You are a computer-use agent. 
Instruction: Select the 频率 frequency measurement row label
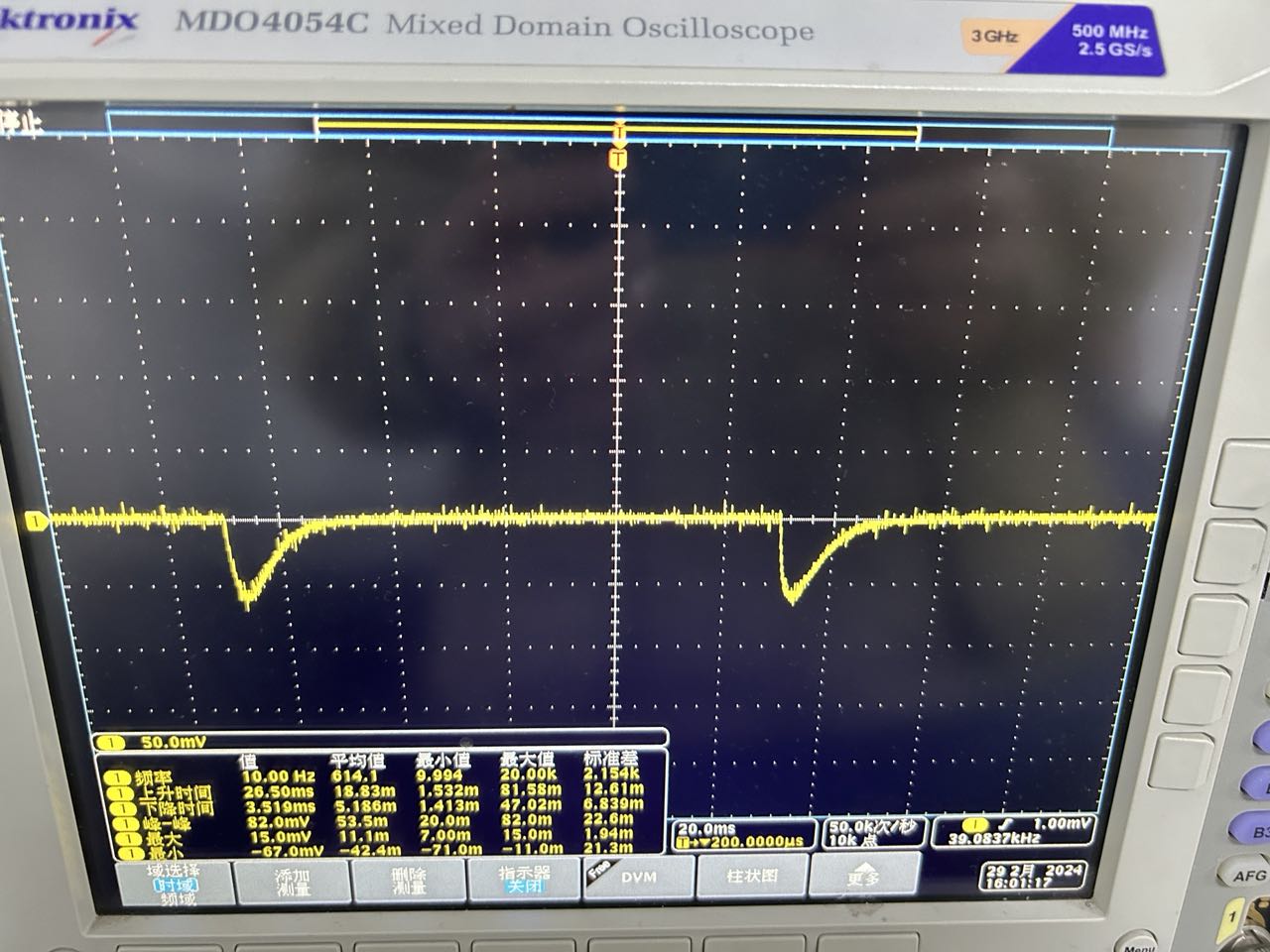click(x=152, y=777)
